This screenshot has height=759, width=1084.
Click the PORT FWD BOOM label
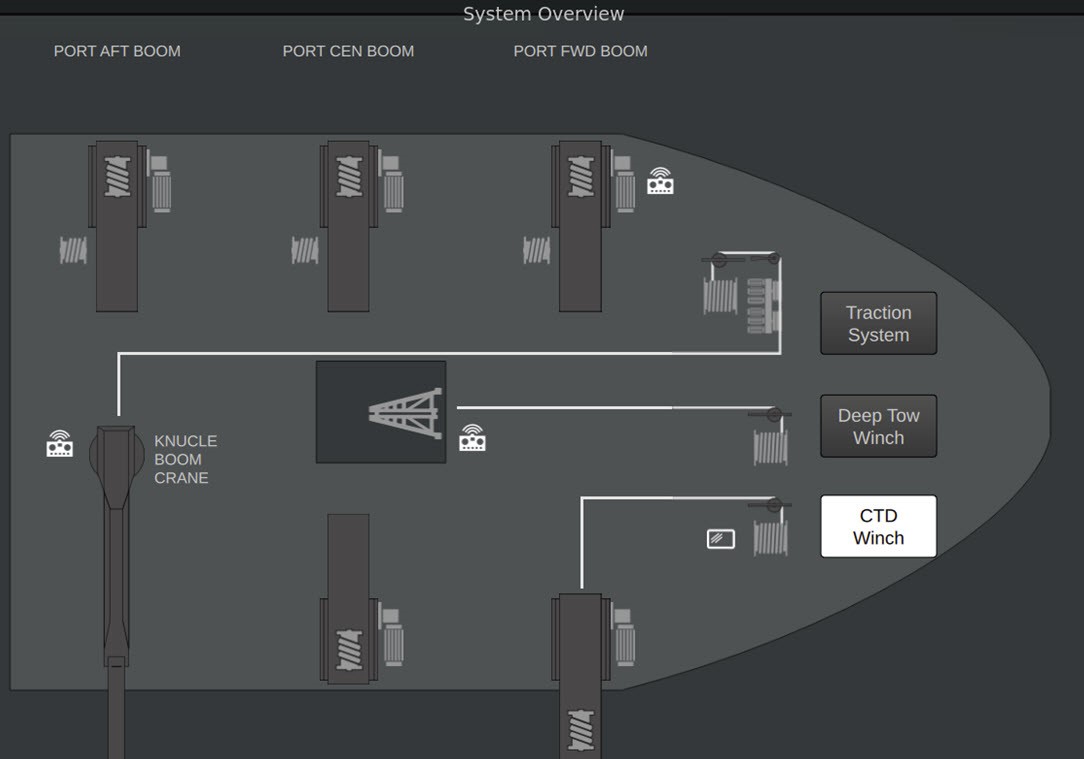(580, 51)
